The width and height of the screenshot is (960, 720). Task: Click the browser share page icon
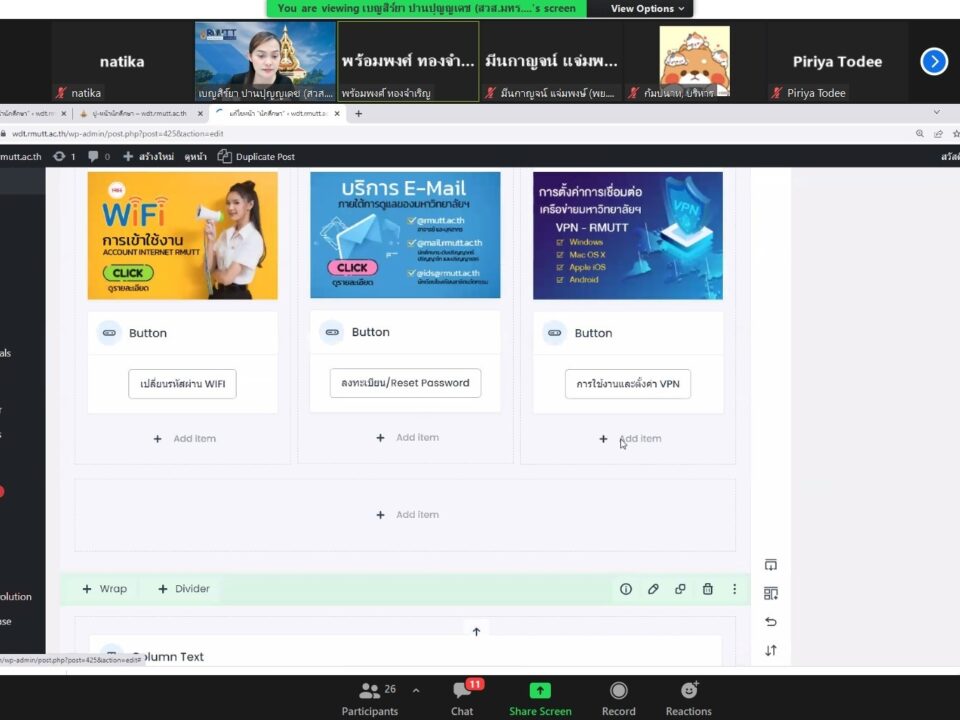point(938,133)
